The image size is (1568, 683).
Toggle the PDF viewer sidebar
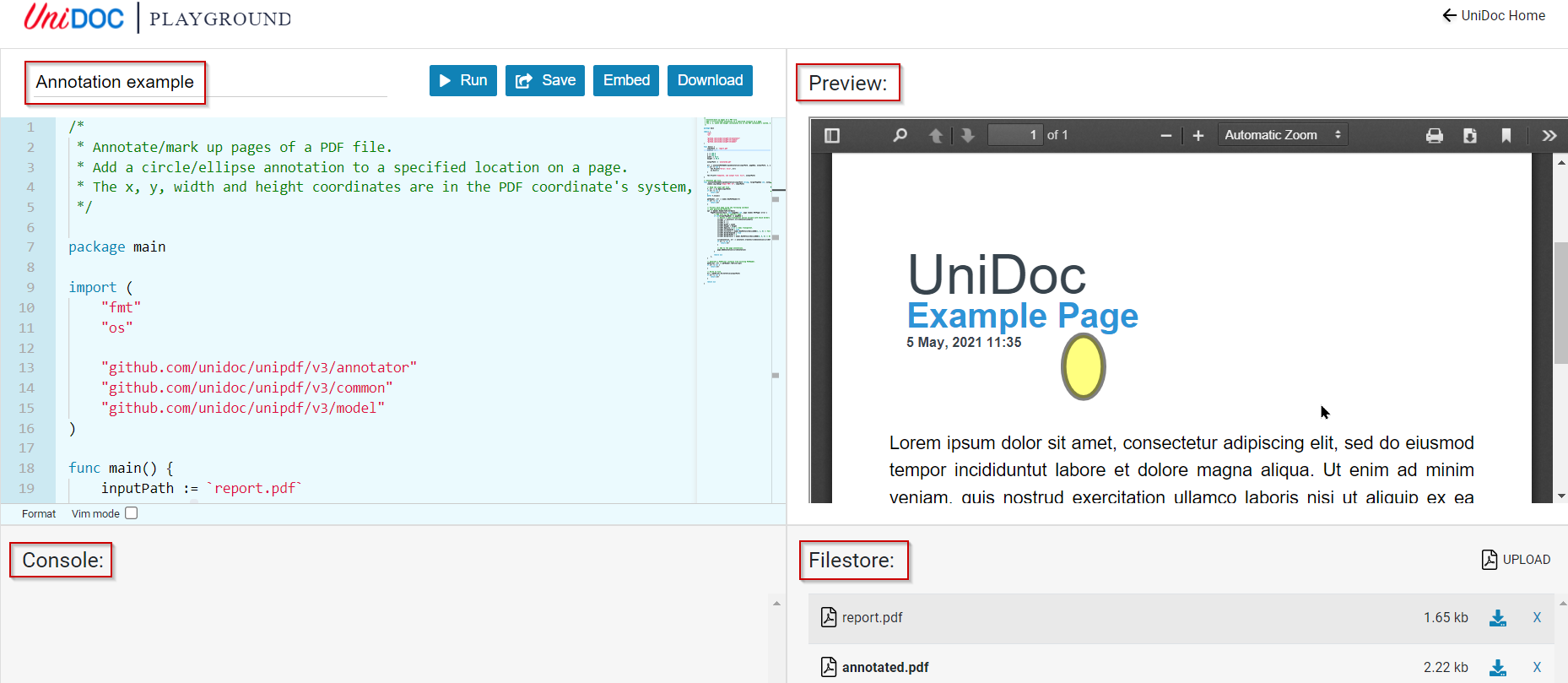click(831, 135)
